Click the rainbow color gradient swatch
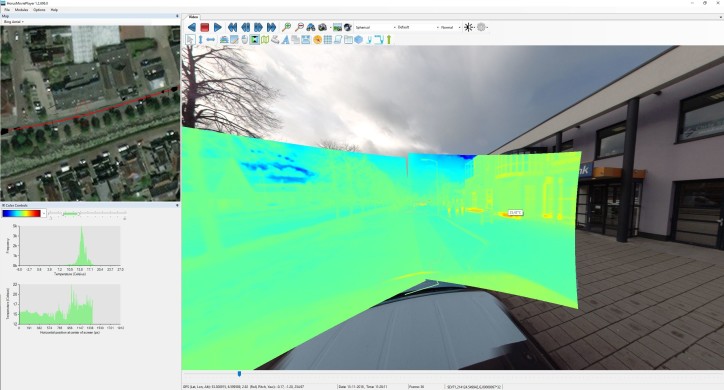 [22, 213]
